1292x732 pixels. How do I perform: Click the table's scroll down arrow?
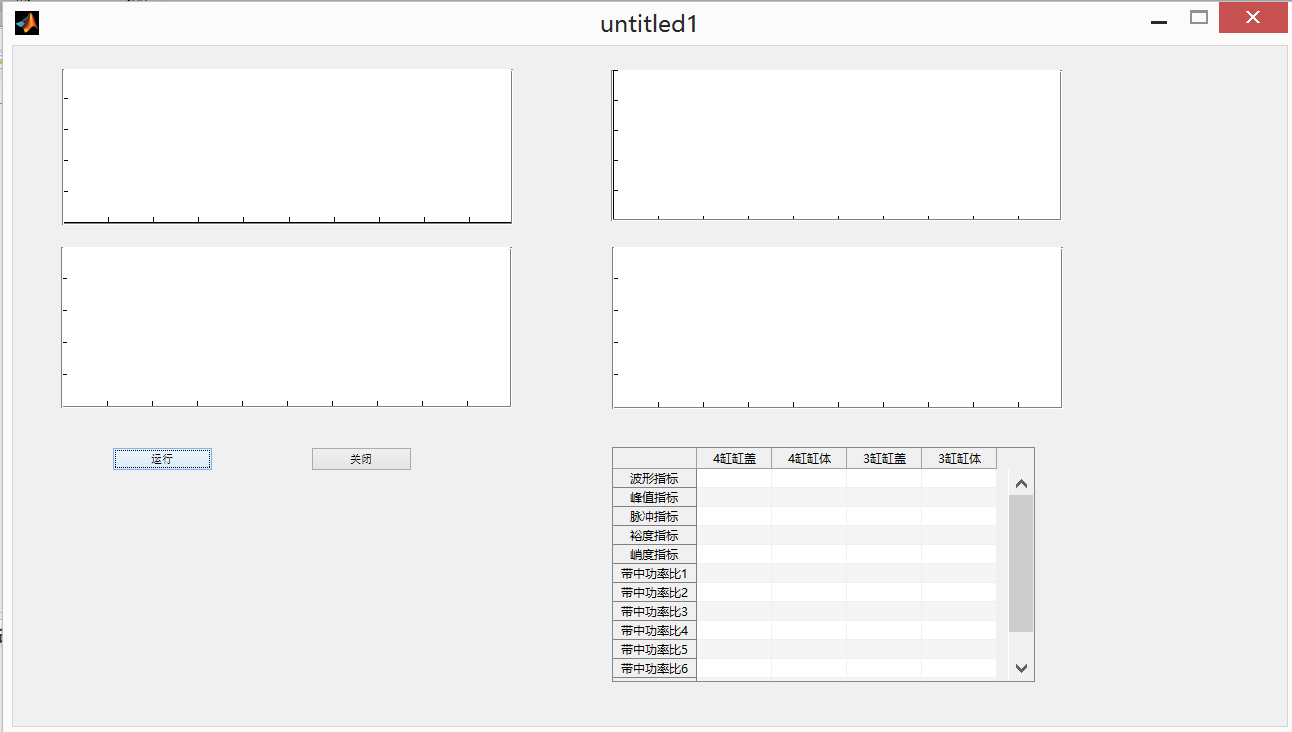pyautogui.click(x=1021, y=668)
